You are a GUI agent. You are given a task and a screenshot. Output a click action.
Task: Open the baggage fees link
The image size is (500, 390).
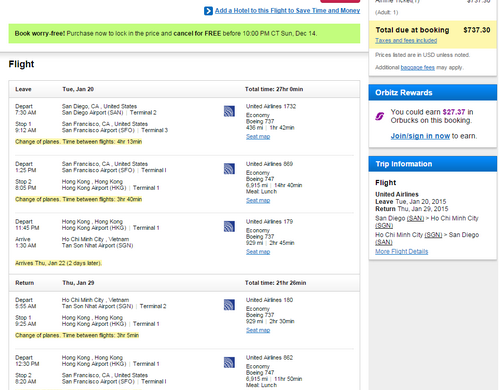click(x=418, y=68)
